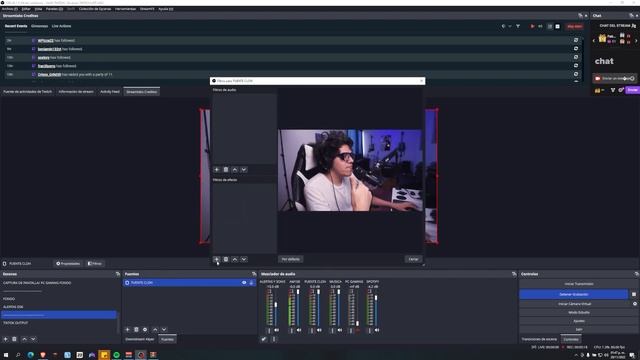The width and height of the screenshot is (640, 360).
Task: Delete selected audio filter in Filtros dialog
Action: 226,169
